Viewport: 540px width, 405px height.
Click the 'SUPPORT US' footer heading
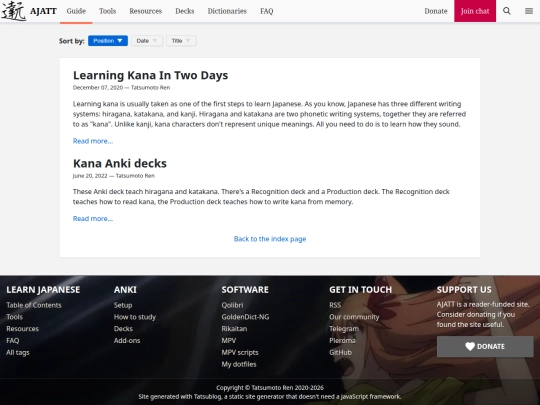[x=464, y=290]
